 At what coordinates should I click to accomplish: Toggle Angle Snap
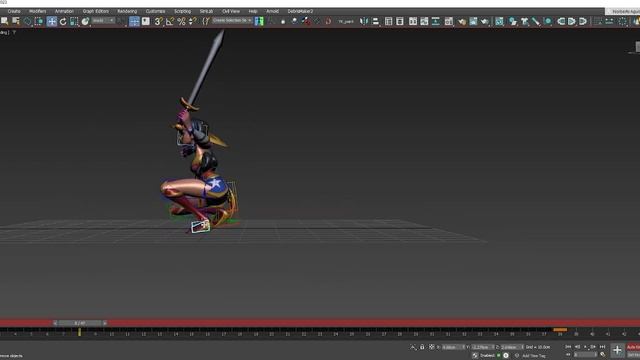(170, 21)
